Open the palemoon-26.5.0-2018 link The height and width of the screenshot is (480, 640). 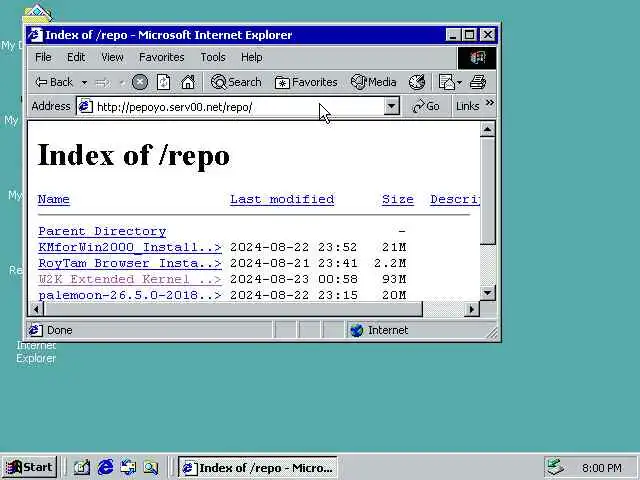pyautogui.click(x=130, y=295)
